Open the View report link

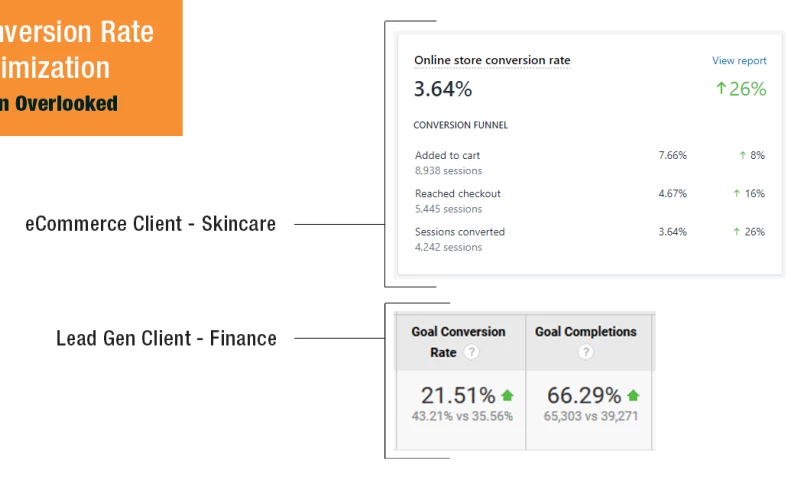(x=739, y=61)
